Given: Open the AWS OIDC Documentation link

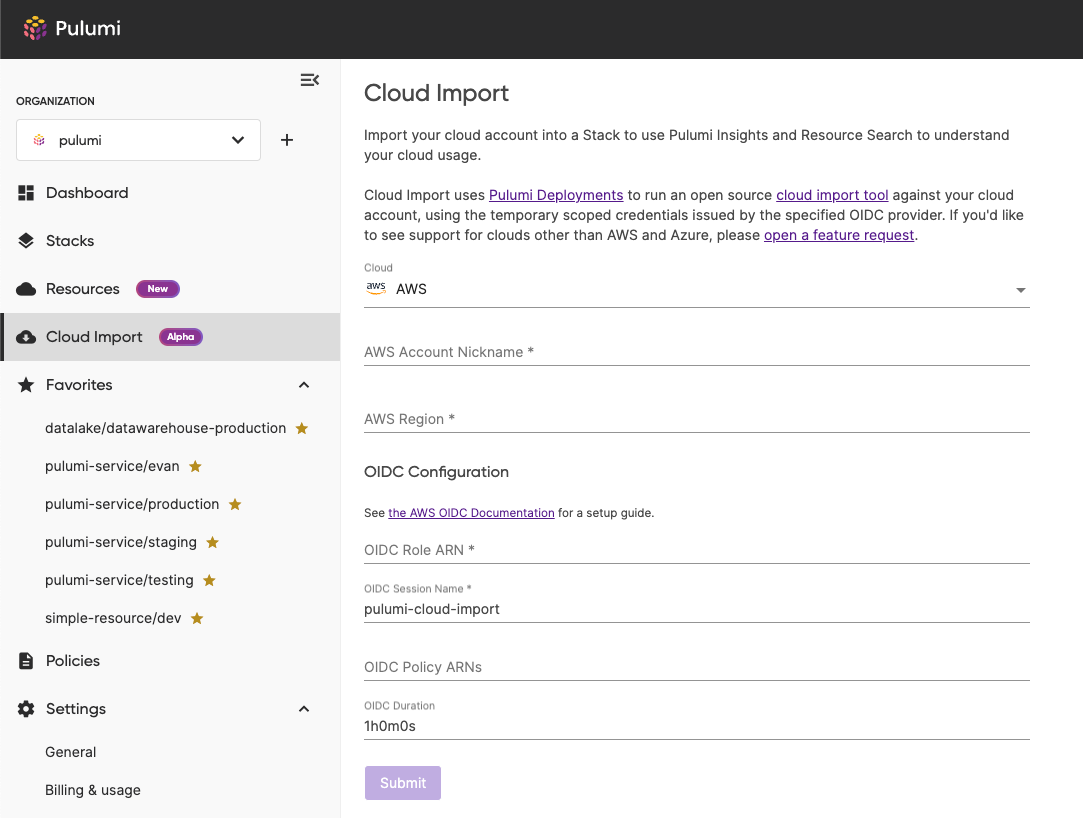Looking at the screenshot, I should [471, 513].
